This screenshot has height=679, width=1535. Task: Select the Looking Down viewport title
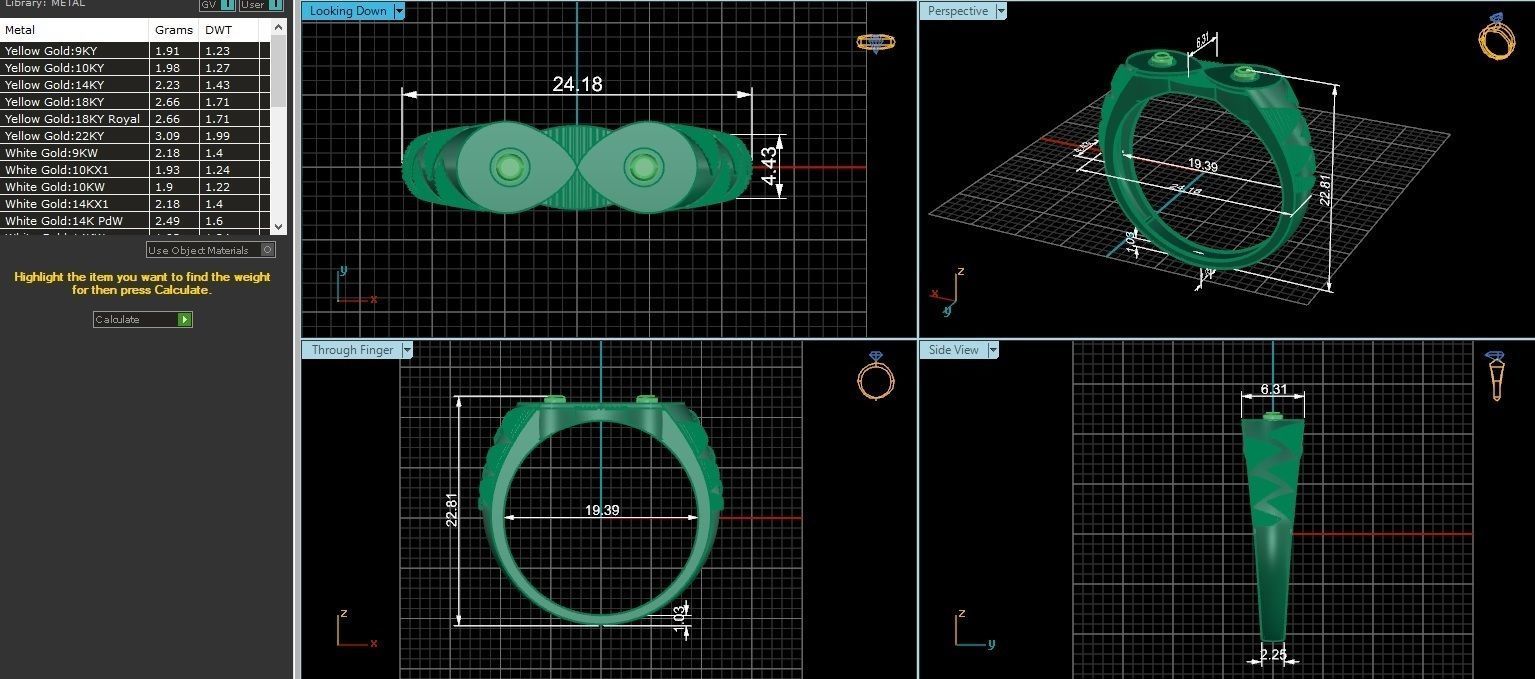click(347, 11)
